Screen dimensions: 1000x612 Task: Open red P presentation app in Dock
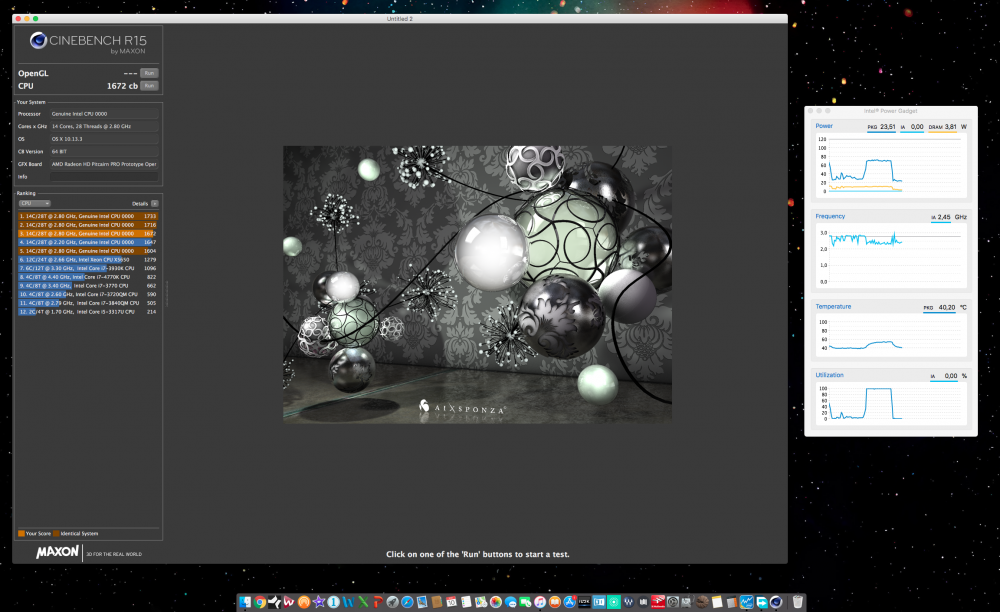[x=378, y=602]
